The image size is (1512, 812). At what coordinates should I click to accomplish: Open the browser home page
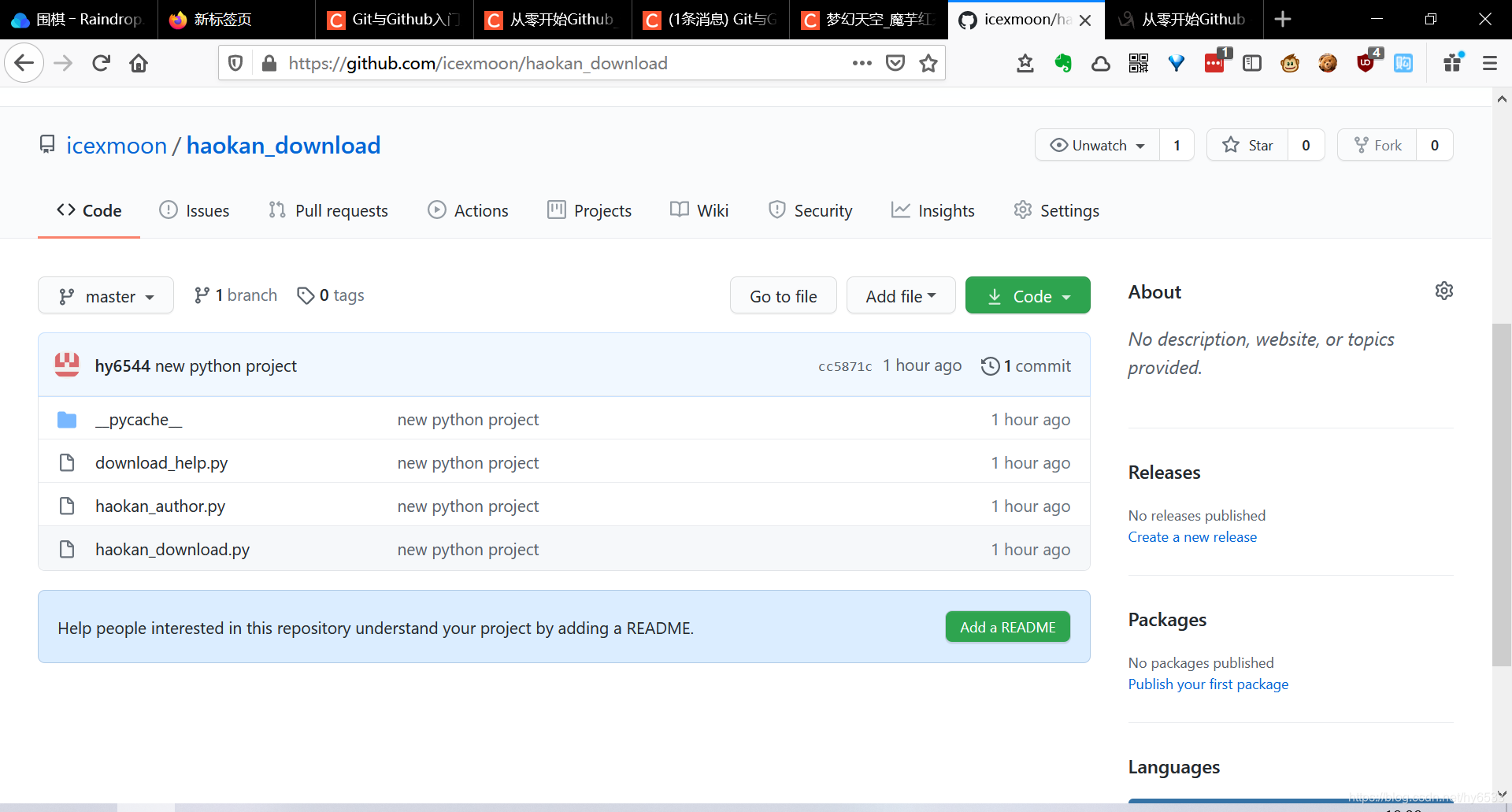139,63
